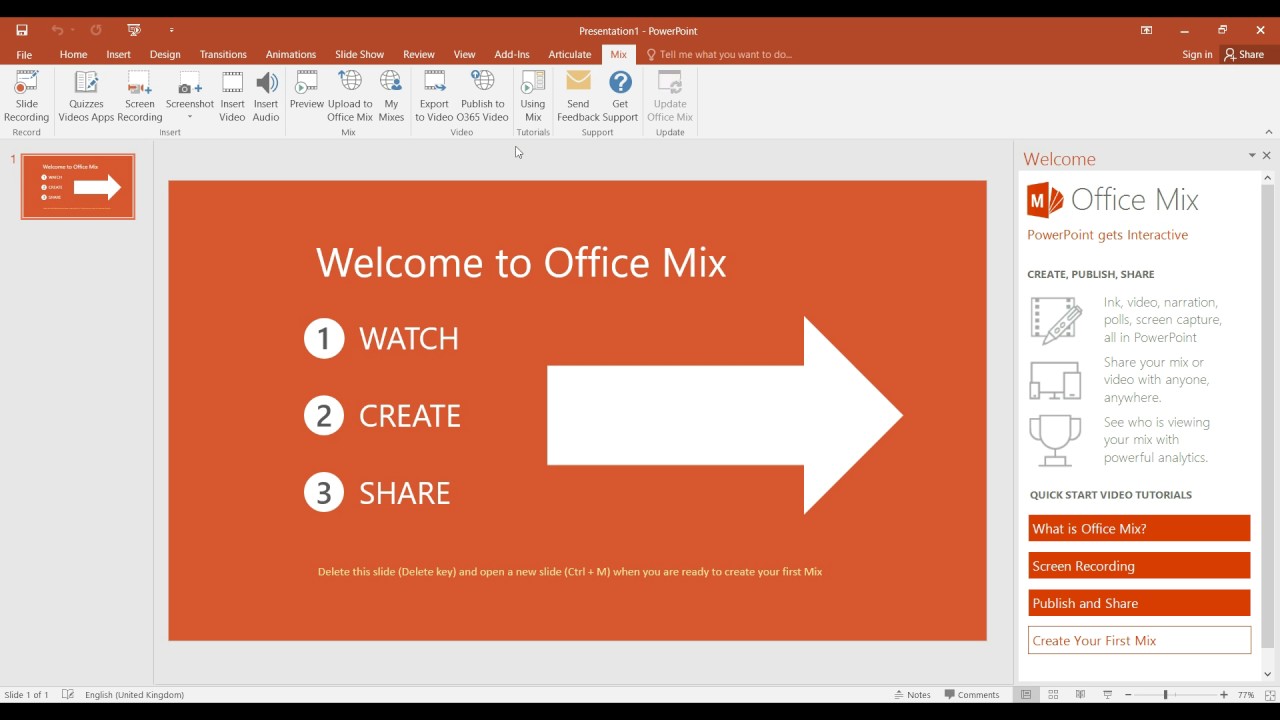Switch to Slide Sorter view
The height and width of the screenshot is (720, 1280).
click(x=1053, y=695)
